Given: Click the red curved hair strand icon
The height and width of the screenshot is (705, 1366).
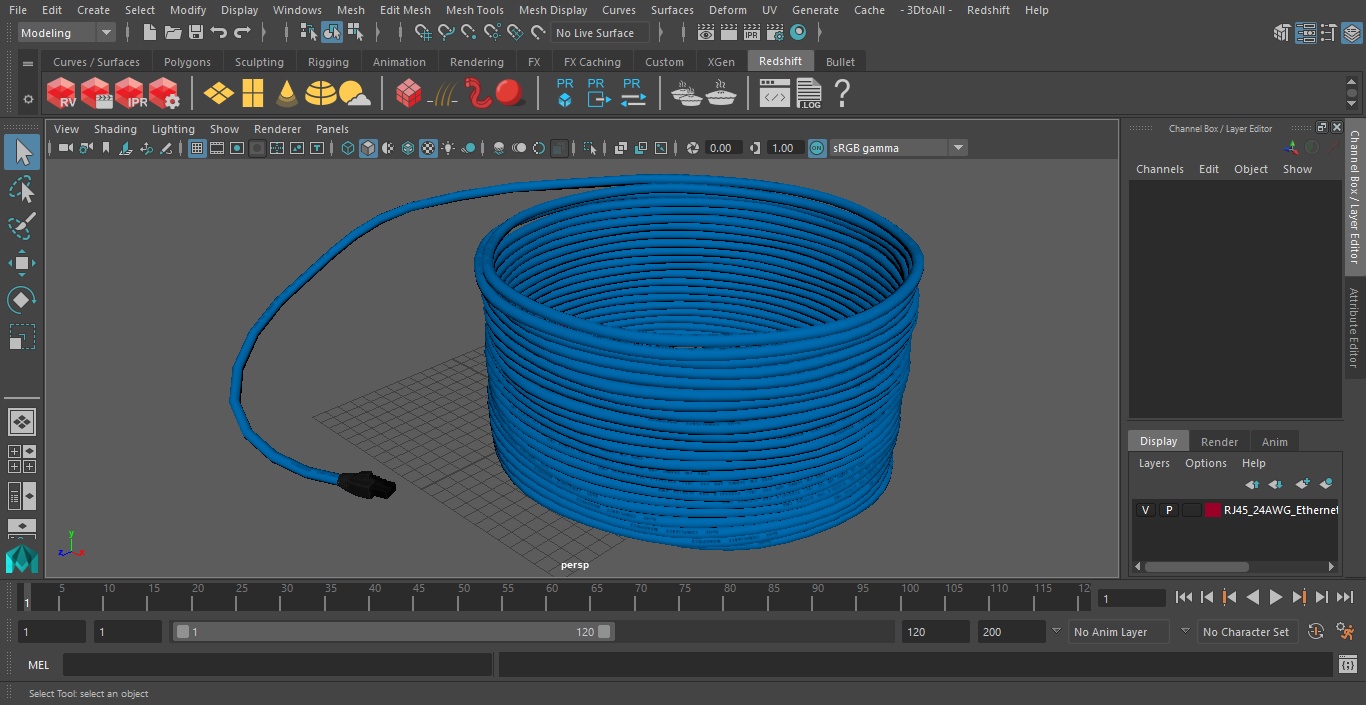Looking at the screenshot, I should click(480, 93).
